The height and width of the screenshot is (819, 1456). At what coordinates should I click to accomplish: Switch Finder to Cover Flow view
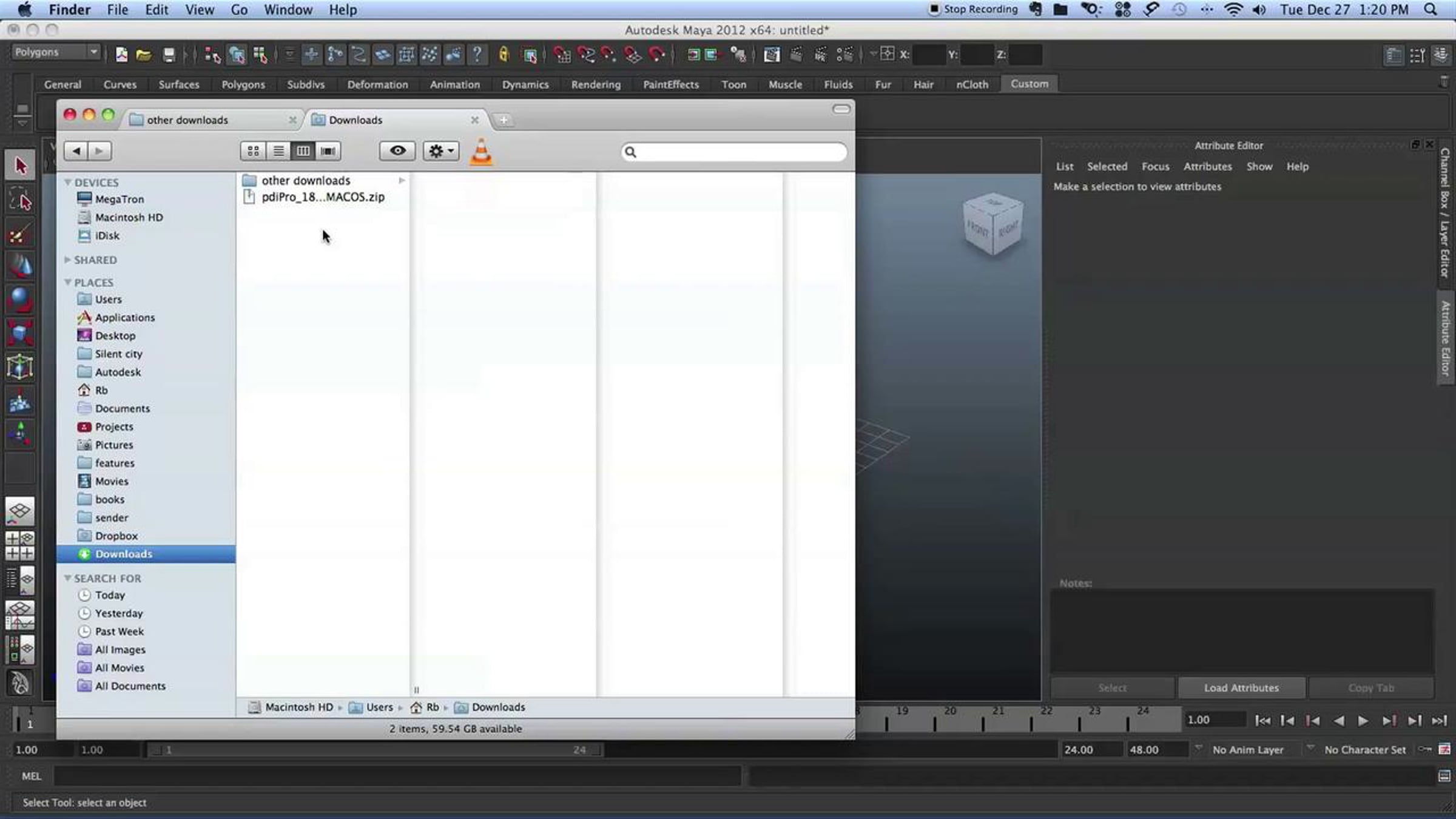328,151
